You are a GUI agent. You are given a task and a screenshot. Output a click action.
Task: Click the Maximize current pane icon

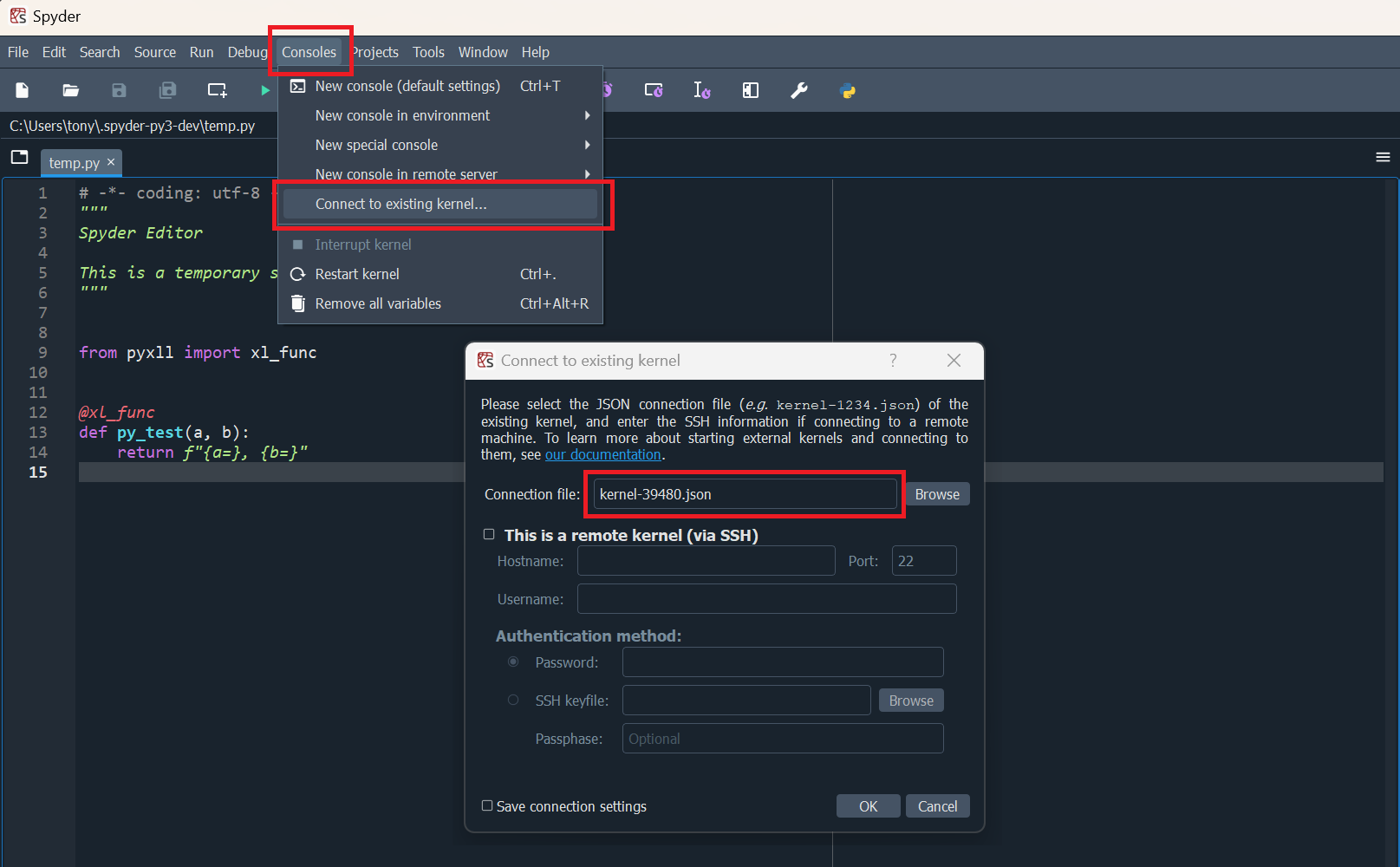tap(751, 90)
